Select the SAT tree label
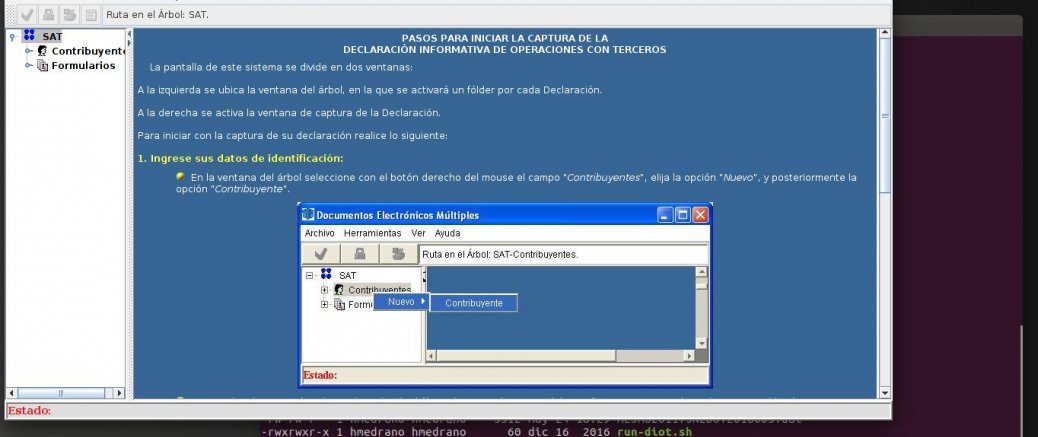The height and width of the screenshot is (437, 1038). [x=52, y=36]
